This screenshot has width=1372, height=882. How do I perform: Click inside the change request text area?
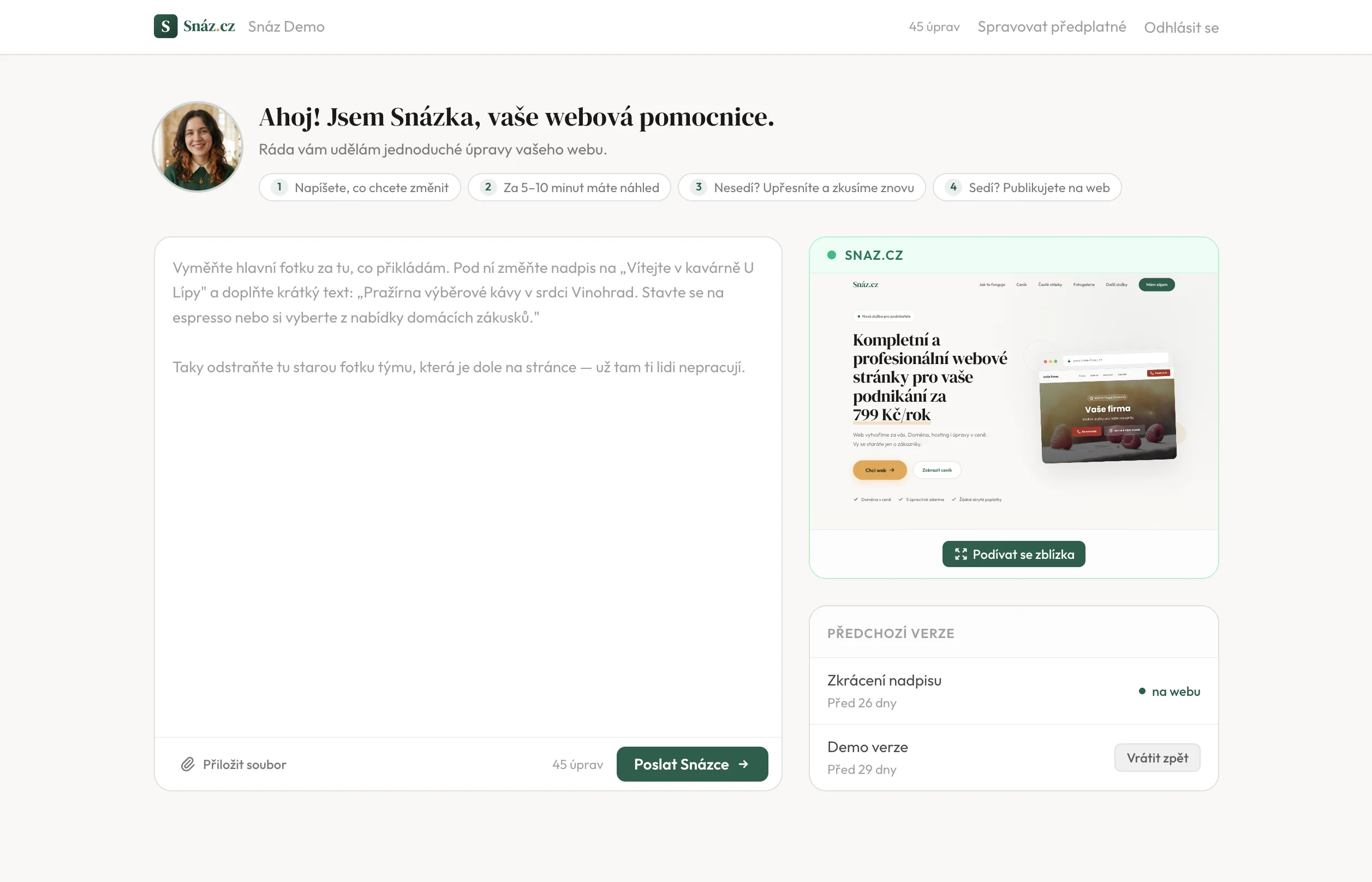[468, 487]
